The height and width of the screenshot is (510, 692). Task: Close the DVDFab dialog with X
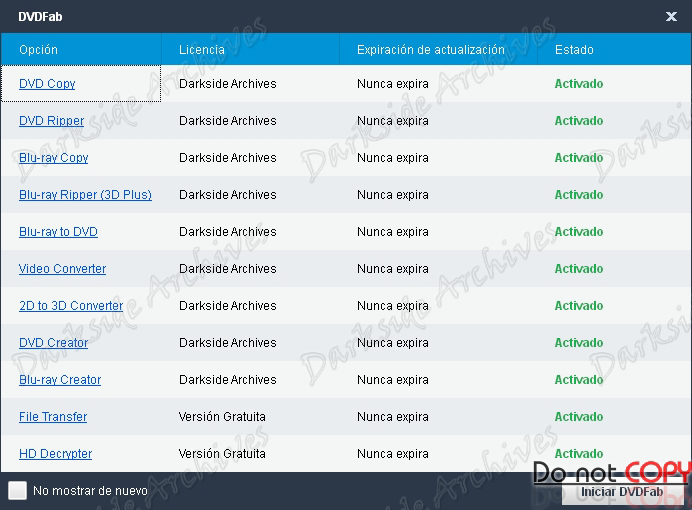pyautogui.click(x=671, y=17)
